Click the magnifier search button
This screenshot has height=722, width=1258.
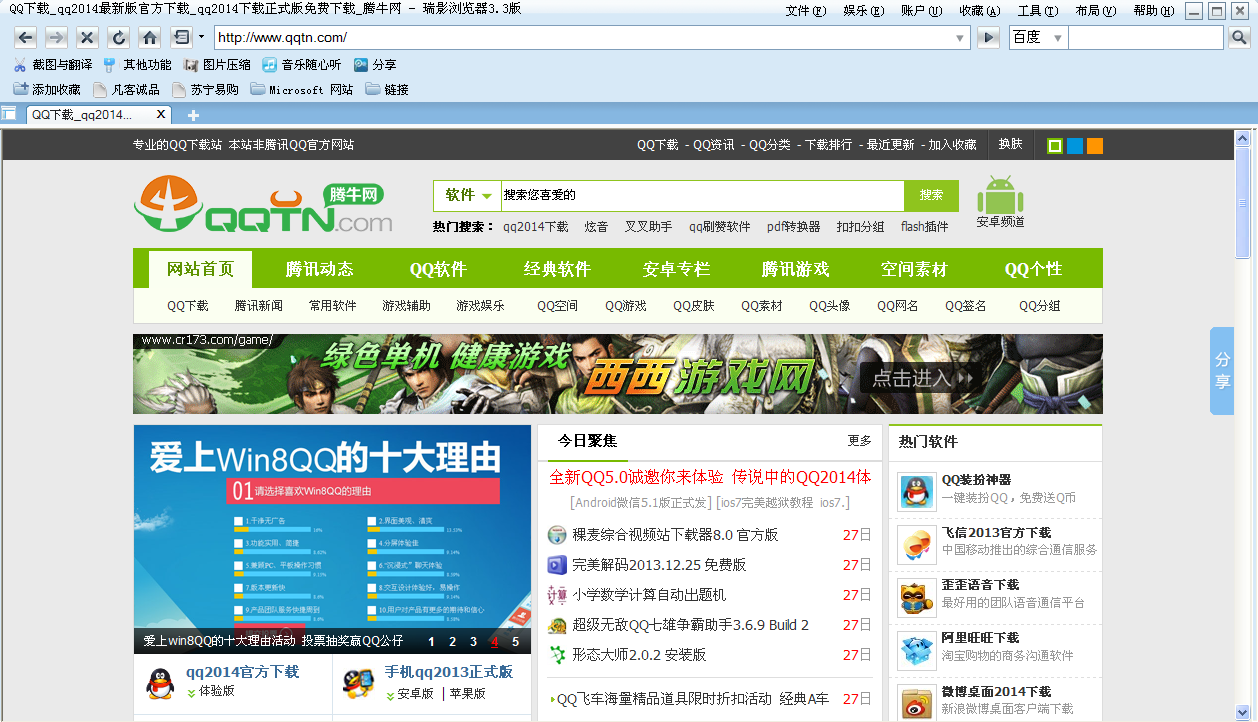pyautogui.click(x=1239, y=38)
